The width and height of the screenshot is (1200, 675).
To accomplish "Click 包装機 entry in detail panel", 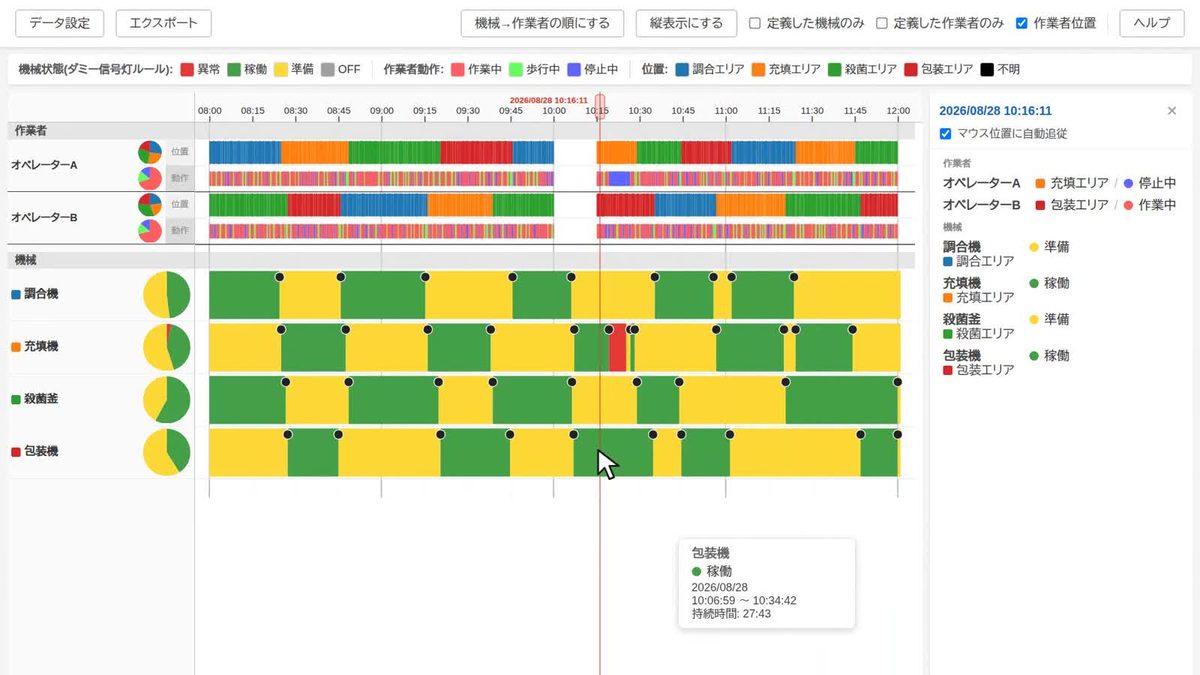I will (1006, 362).
